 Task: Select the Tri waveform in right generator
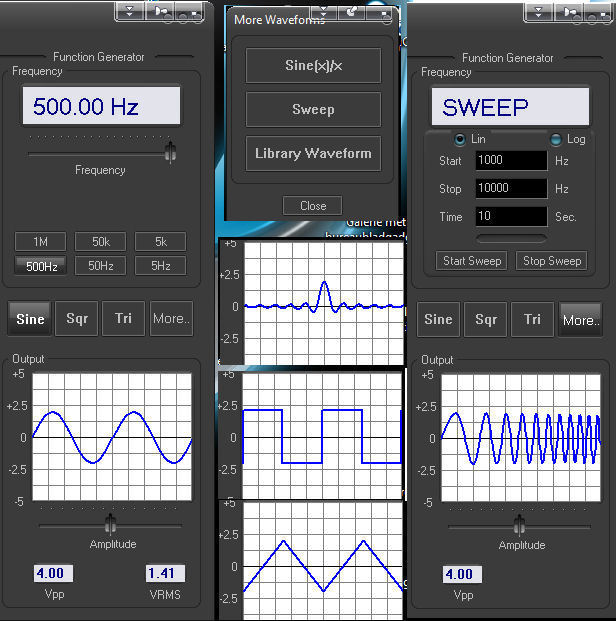tap(532, 320)
